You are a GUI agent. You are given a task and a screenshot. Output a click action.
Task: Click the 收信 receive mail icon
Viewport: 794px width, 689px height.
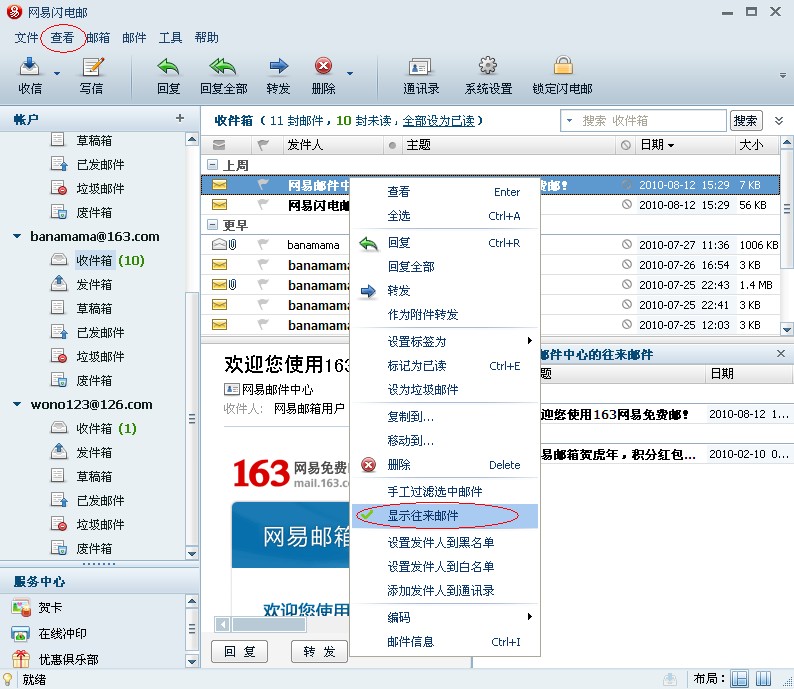[x=29, y=67]
